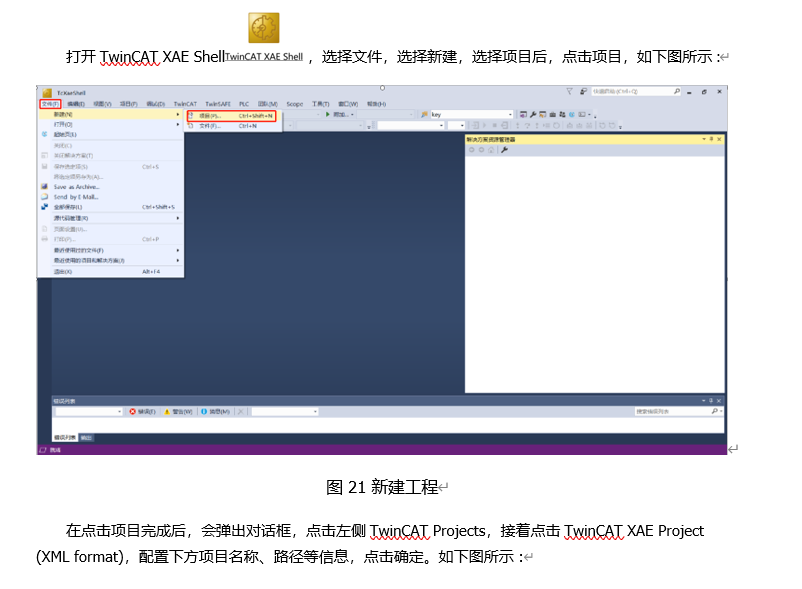Screen dimensions: 802x589
Task: Select 起始页 Start Page in the File menu
Action: click(111, 134)
